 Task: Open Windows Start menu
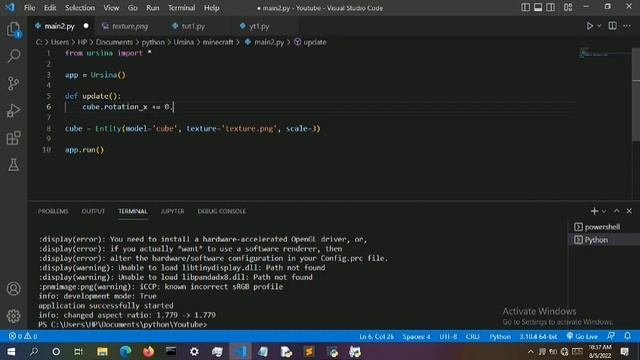point(11,351)
